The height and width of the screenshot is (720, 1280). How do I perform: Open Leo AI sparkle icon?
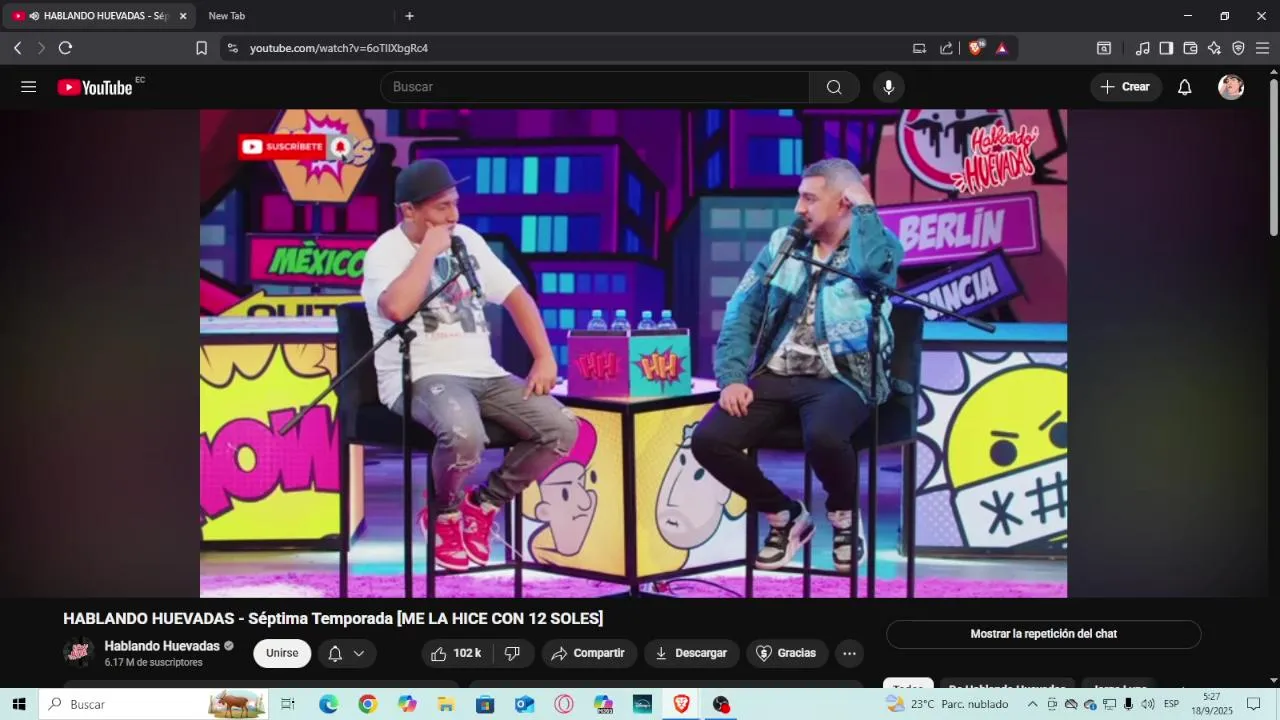1214,48
